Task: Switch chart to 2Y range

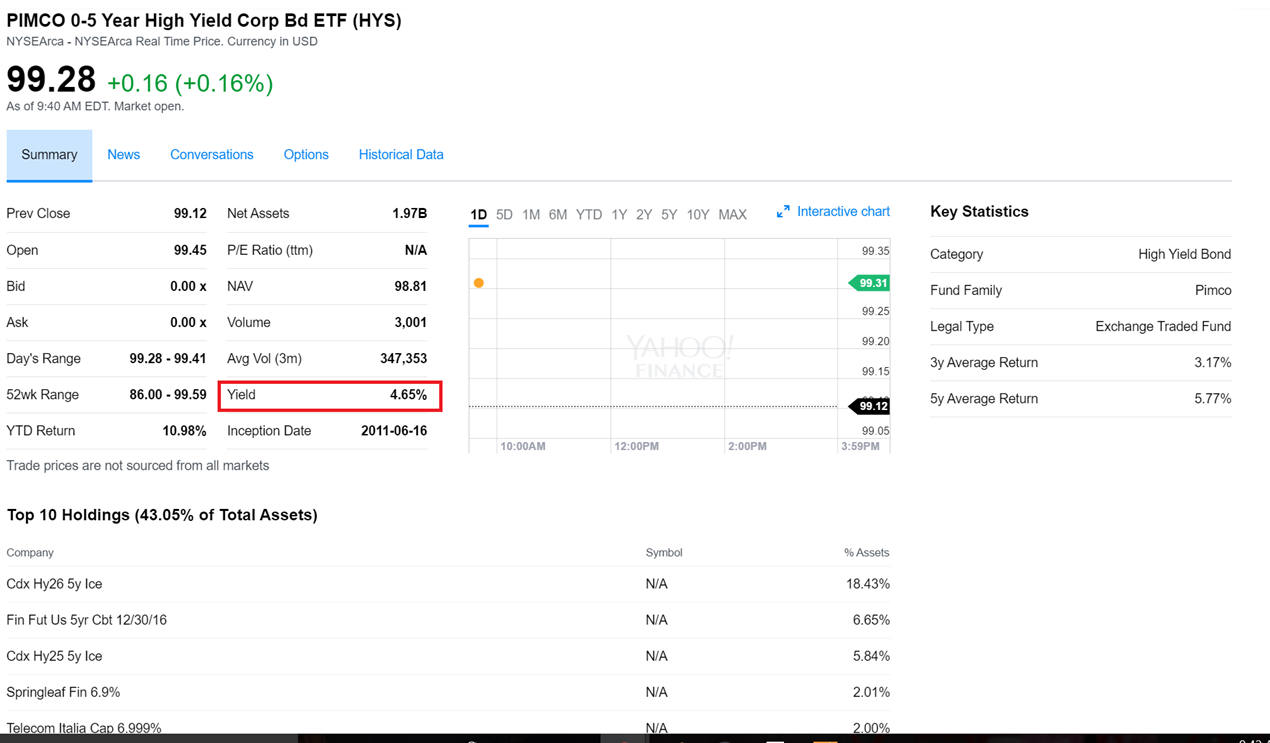Action: point(644,214)
